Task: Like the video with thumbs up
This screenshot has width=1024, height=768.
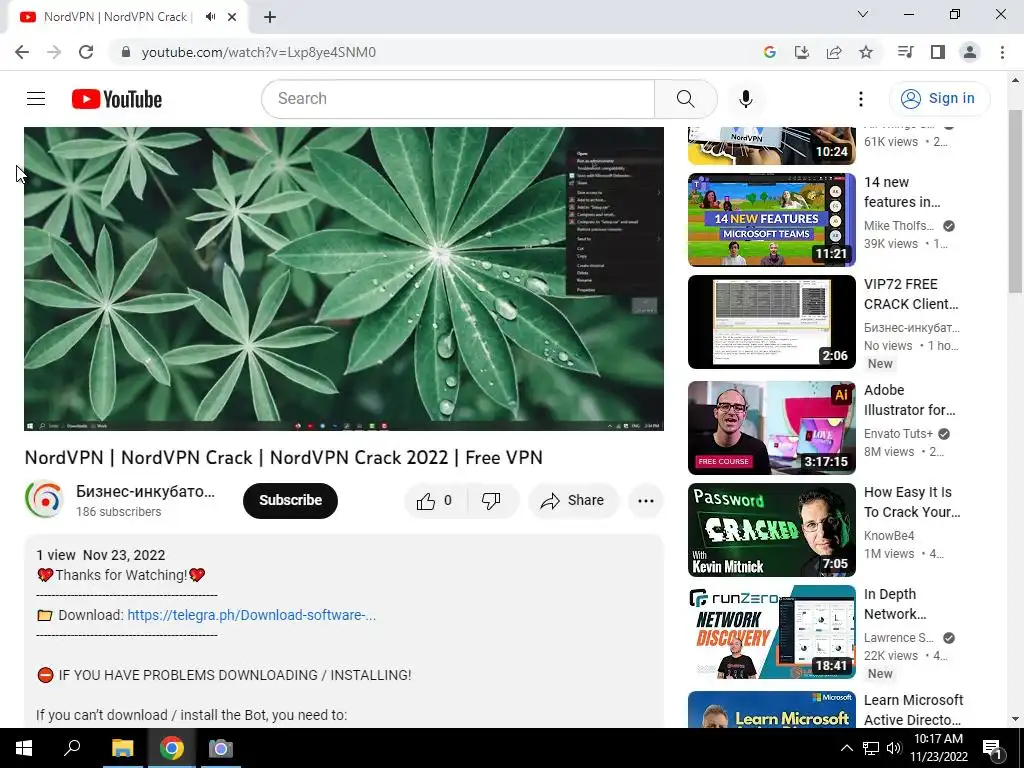Action: pyautogui.click(x=435, y=501)
